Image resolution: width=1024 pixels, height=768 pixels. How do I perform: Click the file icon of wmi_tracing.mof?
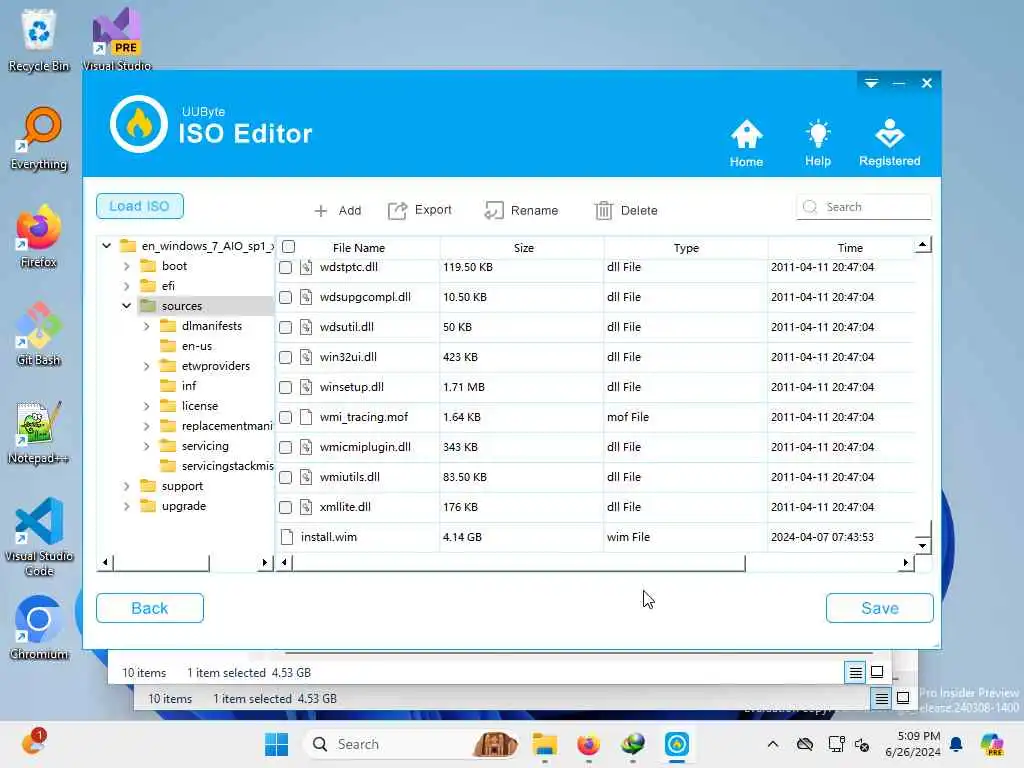click(x=306, y=417)
